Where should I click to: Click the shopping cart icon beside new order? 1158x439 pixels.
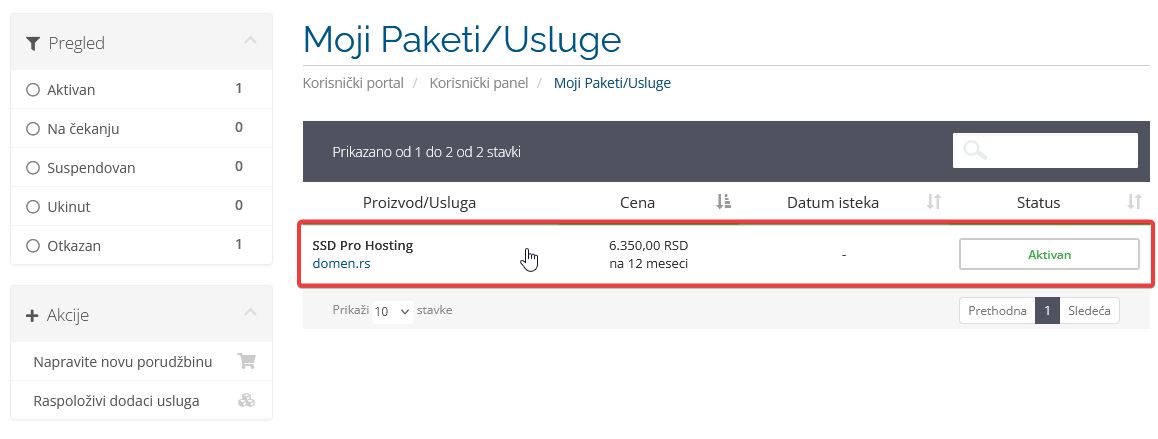coord(246,361)
